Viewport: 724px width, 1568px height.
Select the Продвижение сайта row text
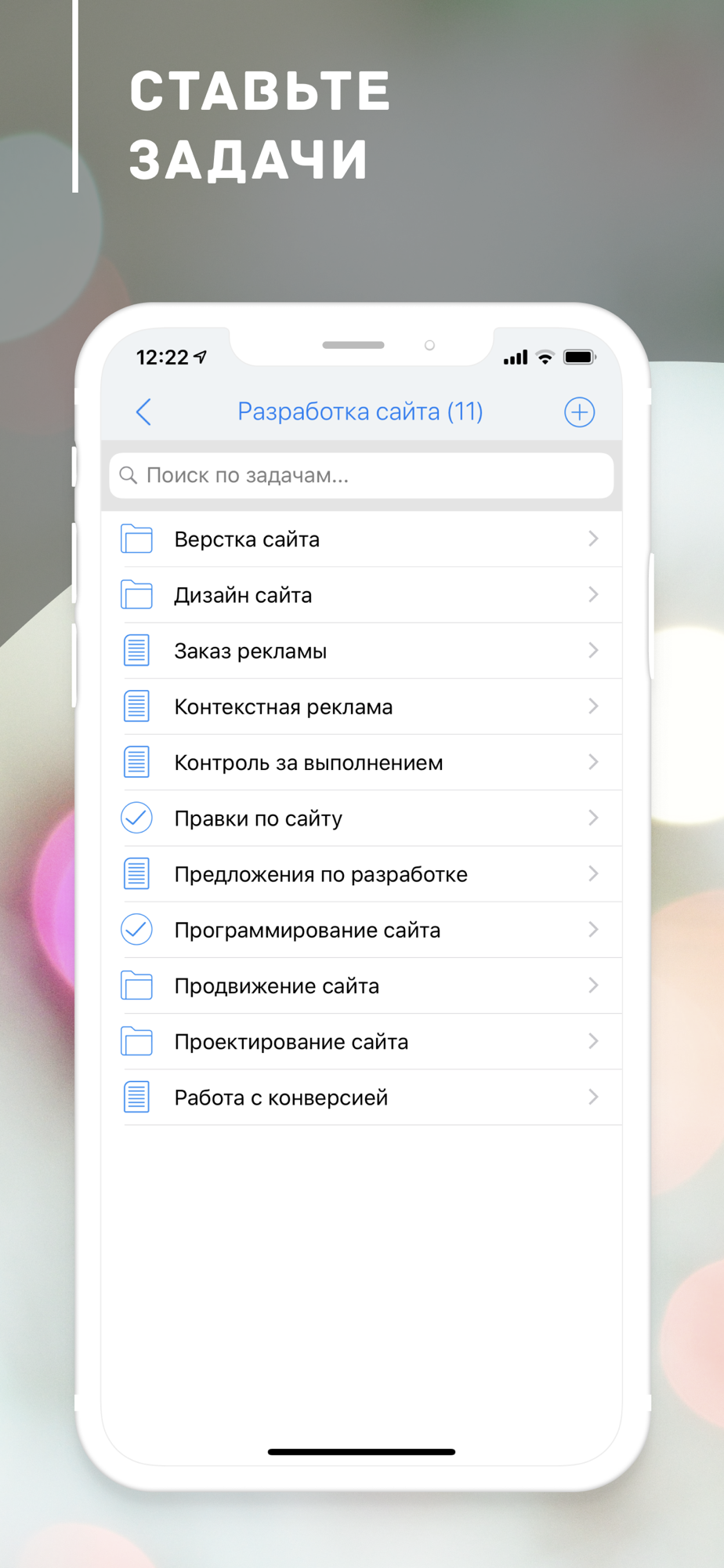277,986
